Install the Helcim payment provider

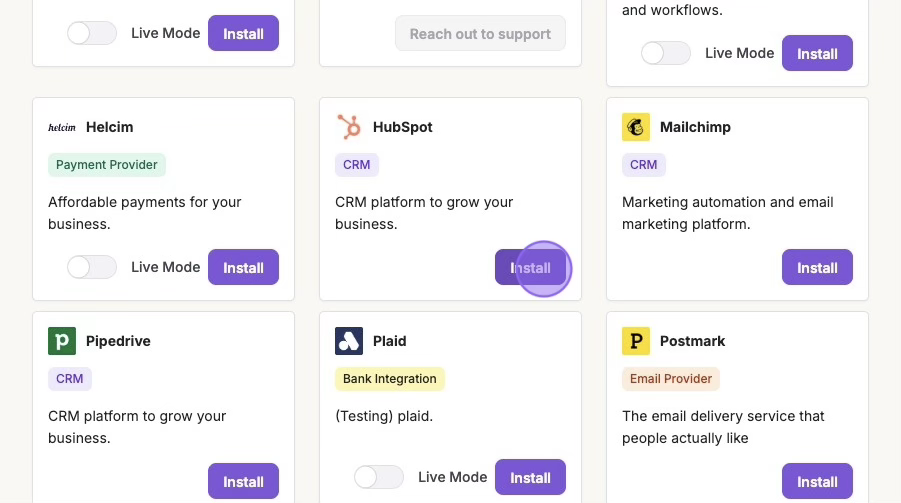click(x=243, y=267)
